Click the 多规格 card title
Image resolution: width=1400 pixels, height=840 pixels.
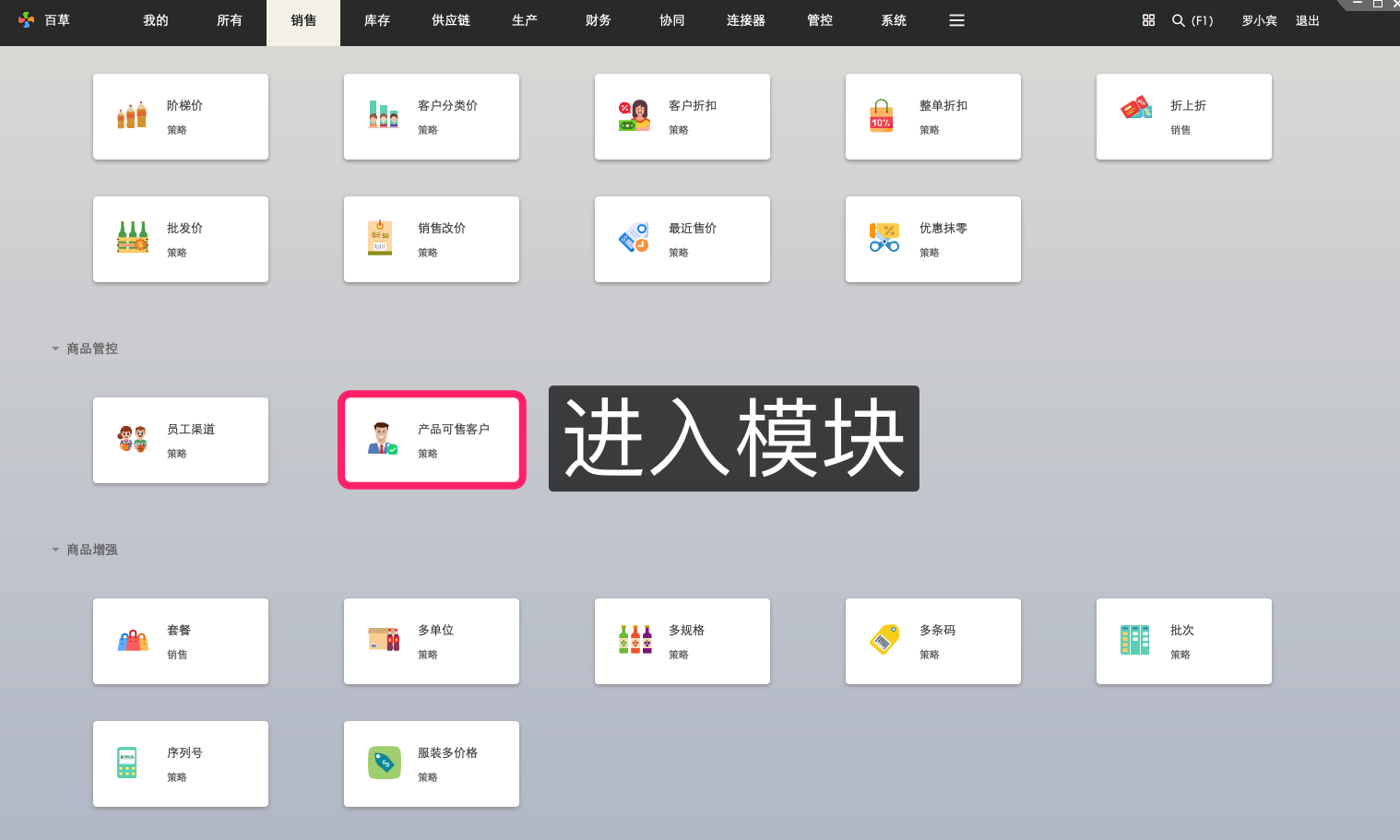pos(686,630)
